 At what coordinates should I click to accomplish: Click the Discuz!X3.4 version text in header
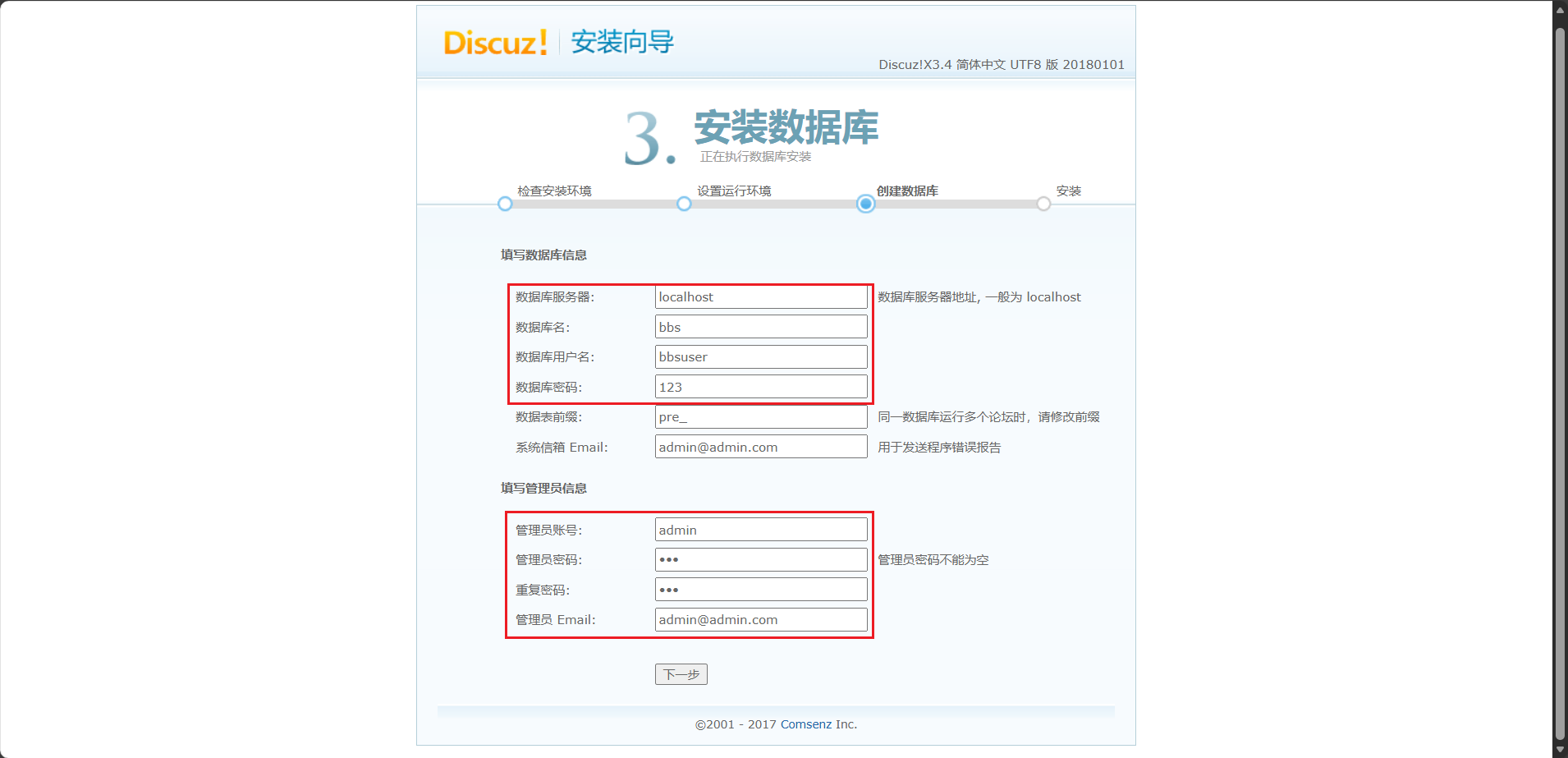pos(1002,64)
